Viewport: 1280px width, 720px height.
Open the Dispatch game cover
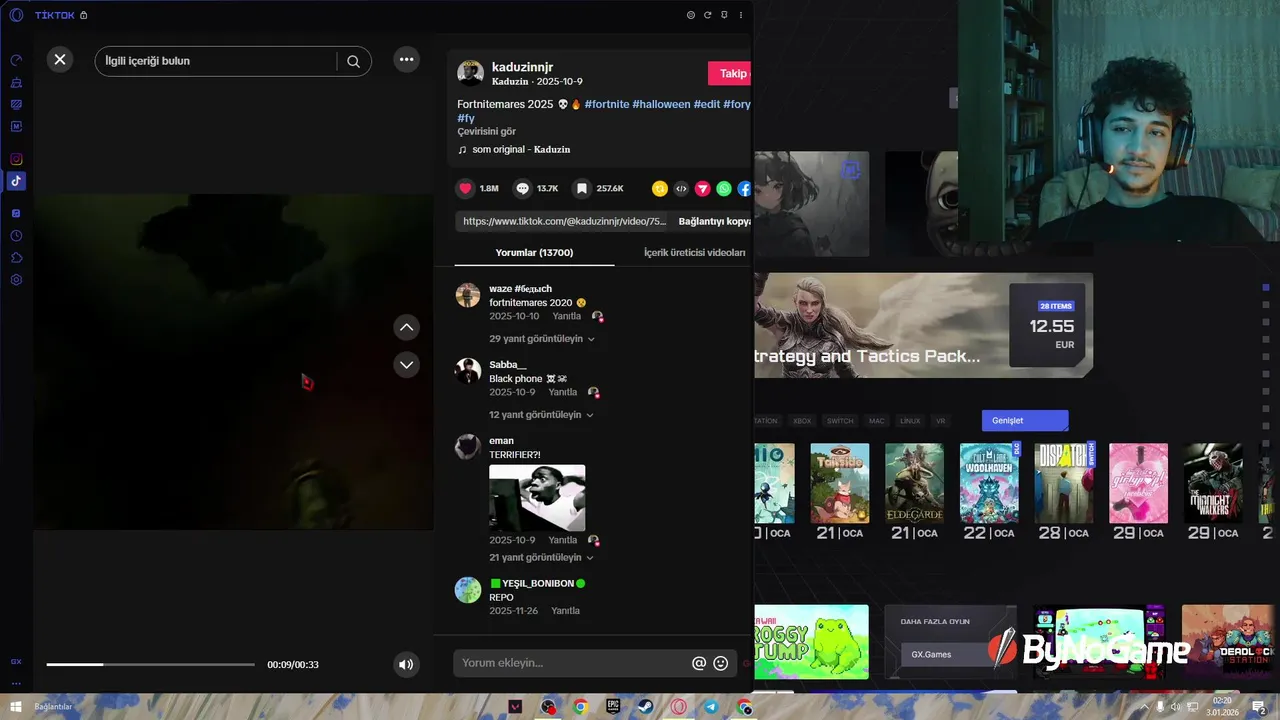[1064, 483]
